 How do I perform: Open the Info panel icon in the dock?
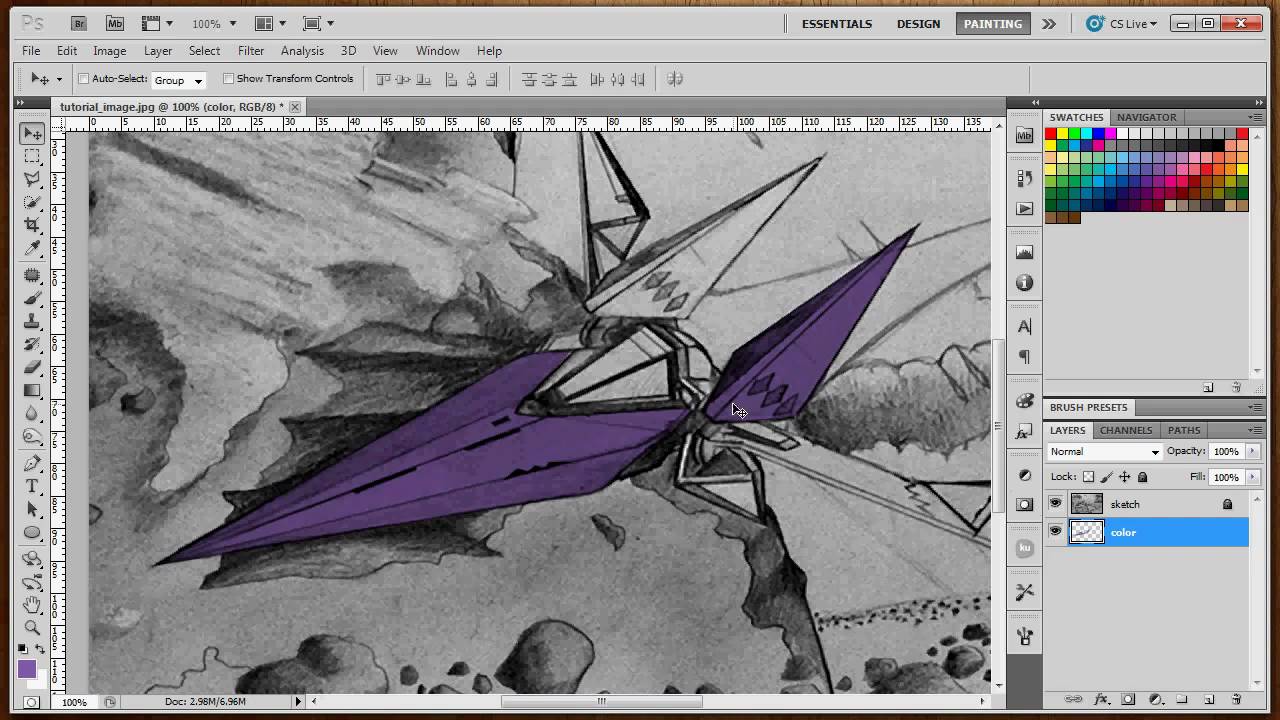click(x=1024, y=283)
